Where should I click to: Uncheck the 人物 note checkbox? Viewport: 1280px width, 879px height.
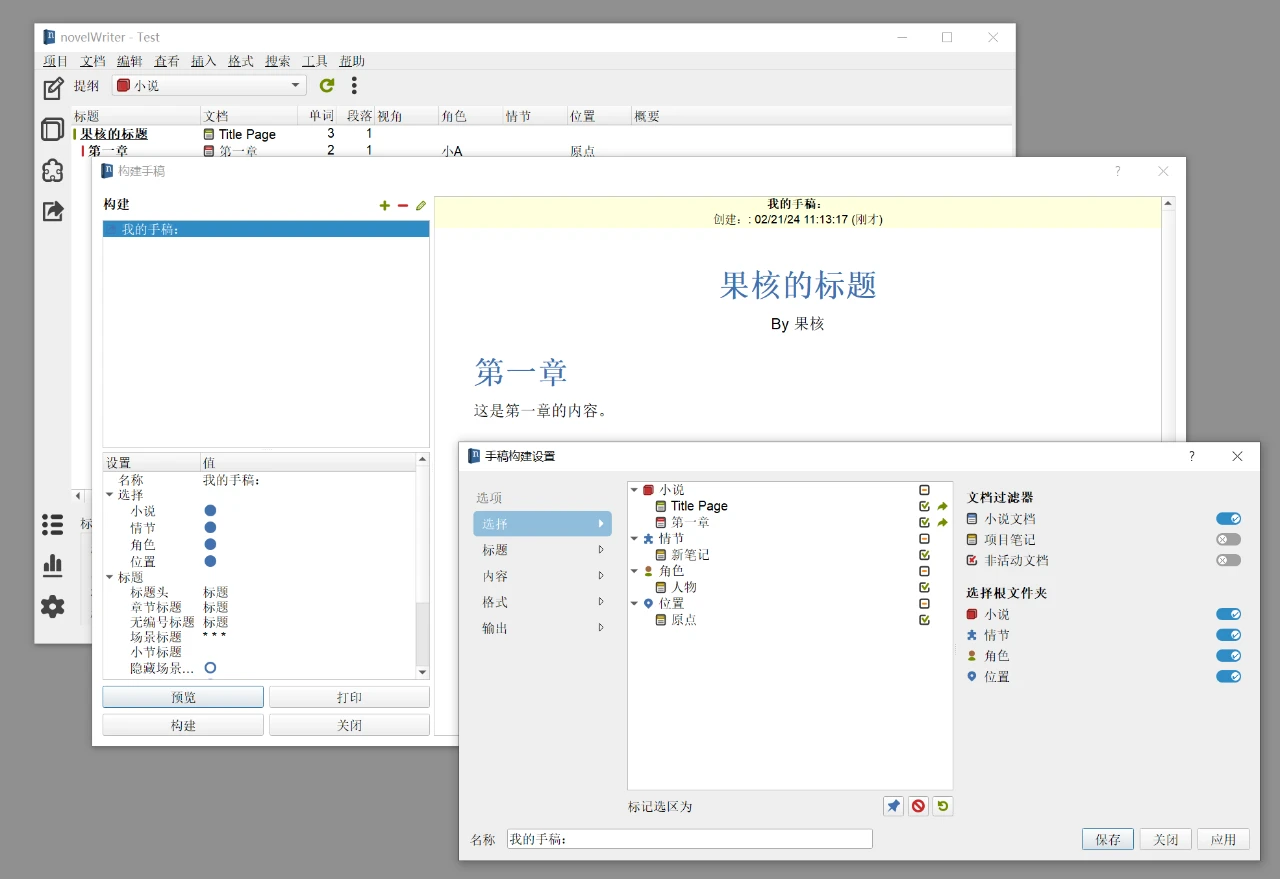pos(924,587)
